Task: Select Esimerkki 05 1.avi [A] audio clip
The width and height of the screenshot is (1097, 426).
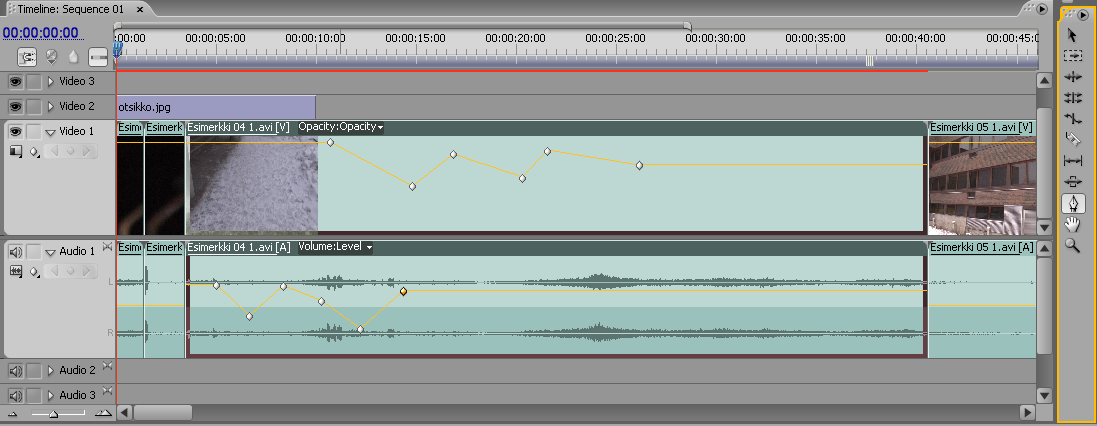Action: 982,299
